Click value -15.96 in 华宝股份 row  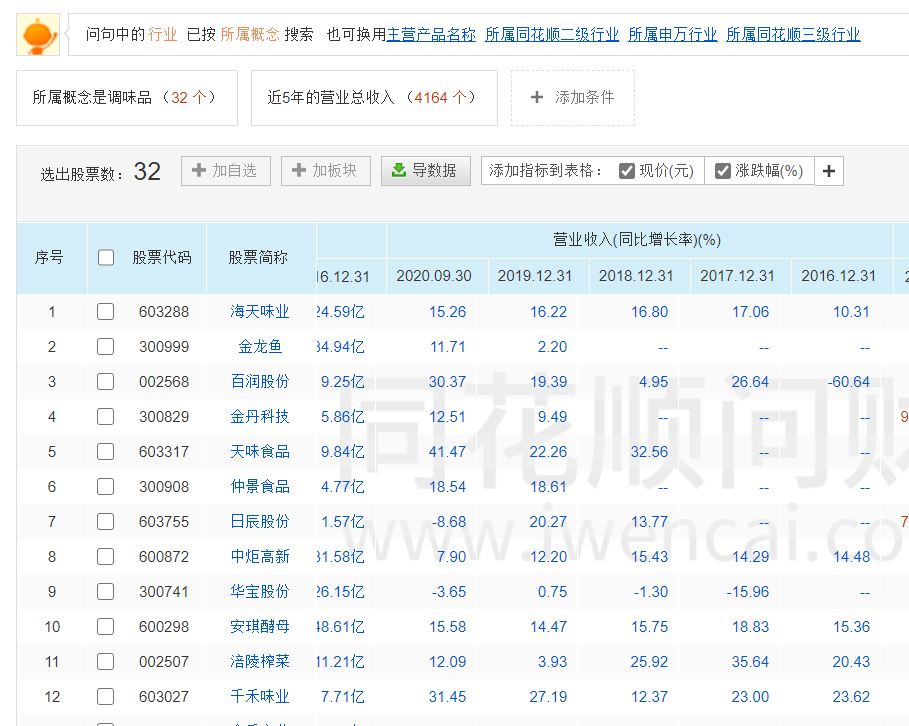[748, 591]
